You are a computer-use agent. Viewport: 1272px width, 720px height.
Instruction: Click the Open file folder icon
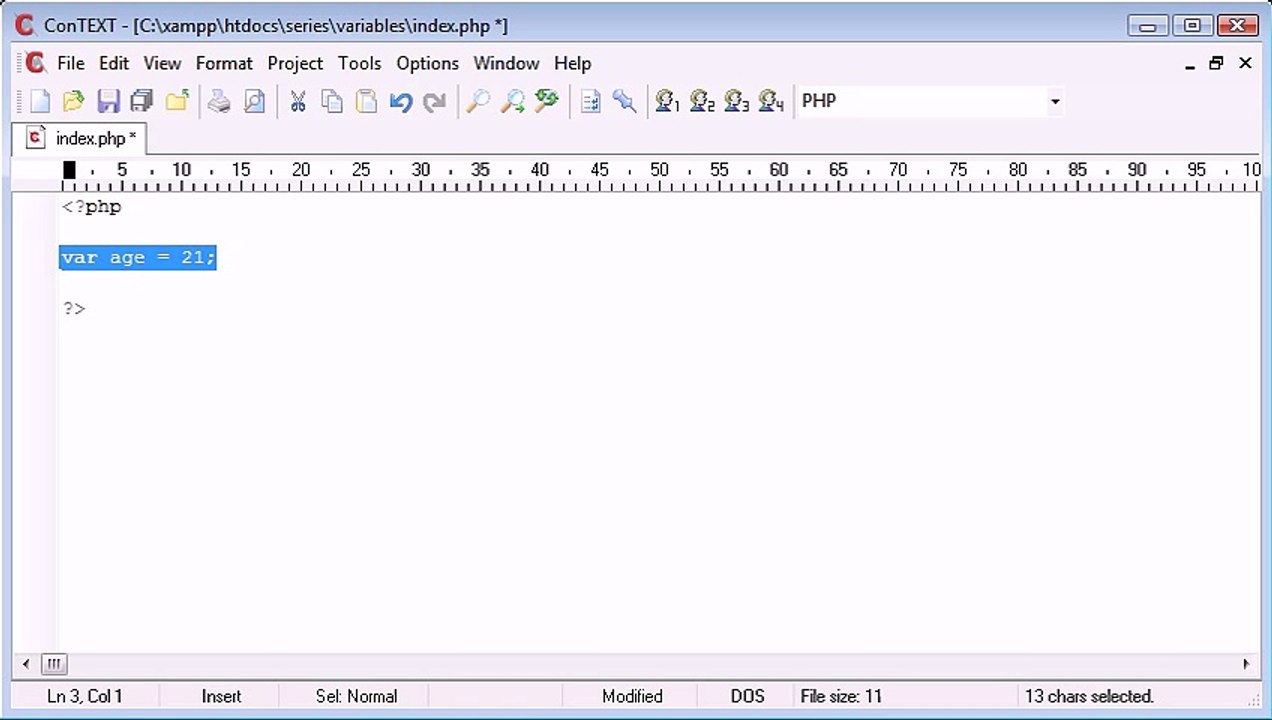[x=73, y=101]
